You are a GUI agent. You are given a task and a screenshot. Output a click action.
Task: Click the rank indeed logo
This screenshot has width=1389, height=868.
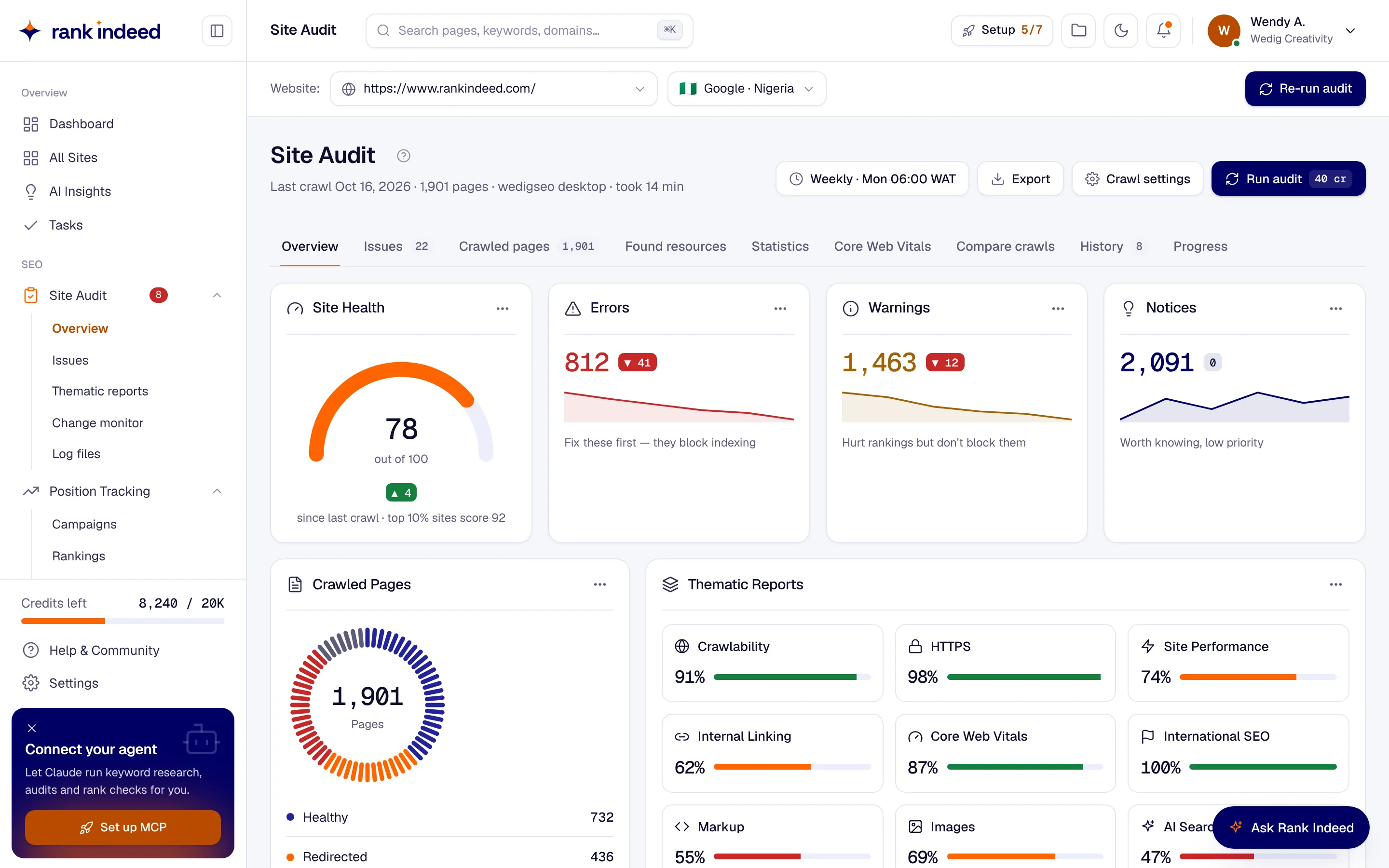tap(90, 30)
